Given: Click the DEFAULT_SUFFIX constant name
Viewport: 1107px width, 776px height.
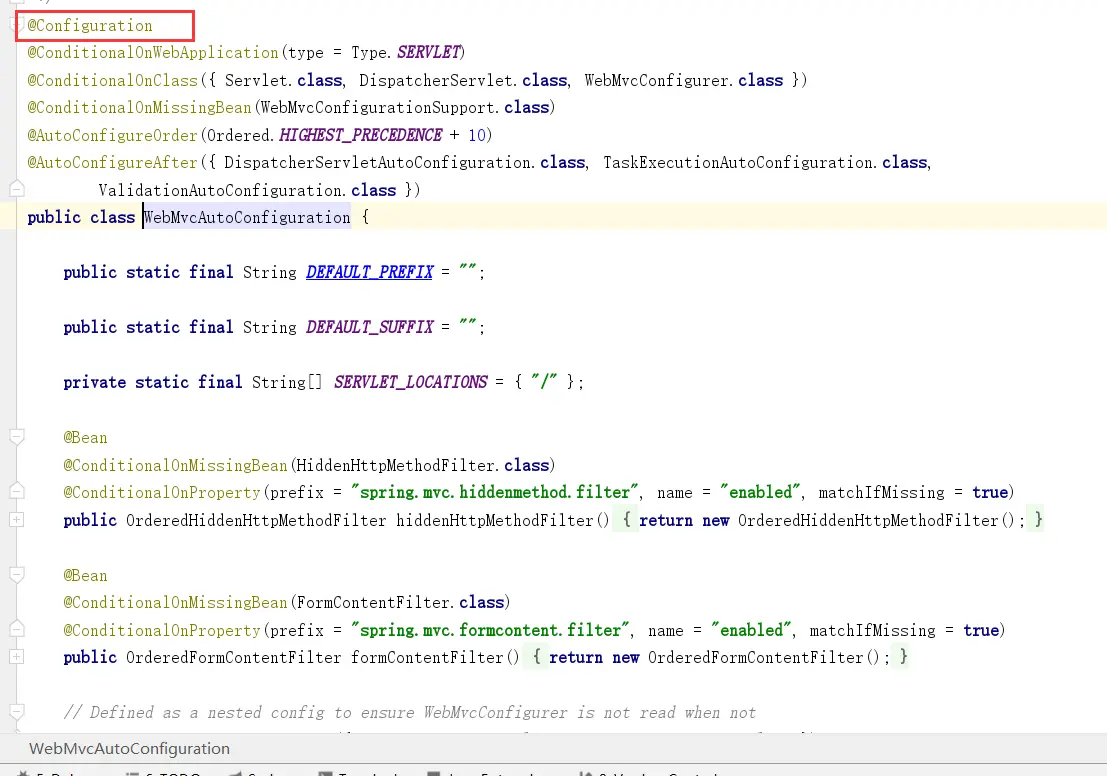Looking at the screenshot, I should point(369,327).
